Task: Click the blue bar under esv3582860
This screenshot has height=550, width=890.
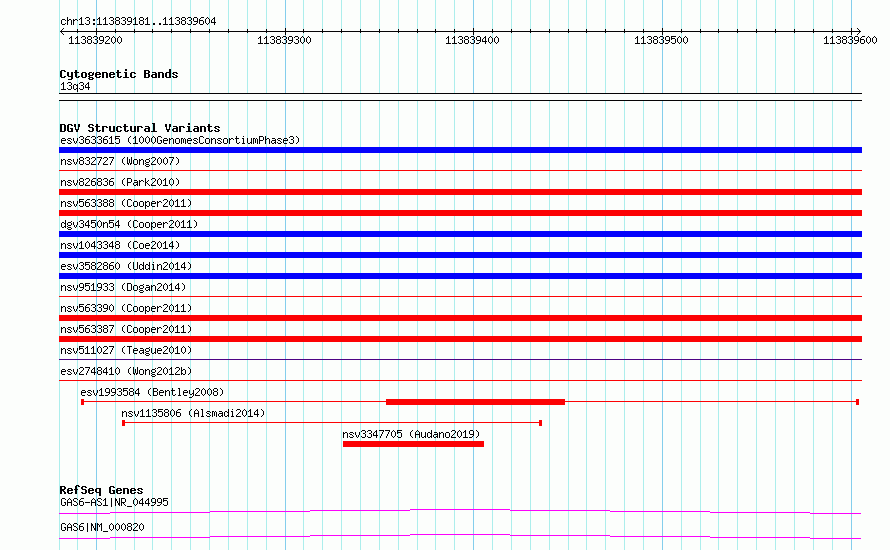Action: coord(460,276)
